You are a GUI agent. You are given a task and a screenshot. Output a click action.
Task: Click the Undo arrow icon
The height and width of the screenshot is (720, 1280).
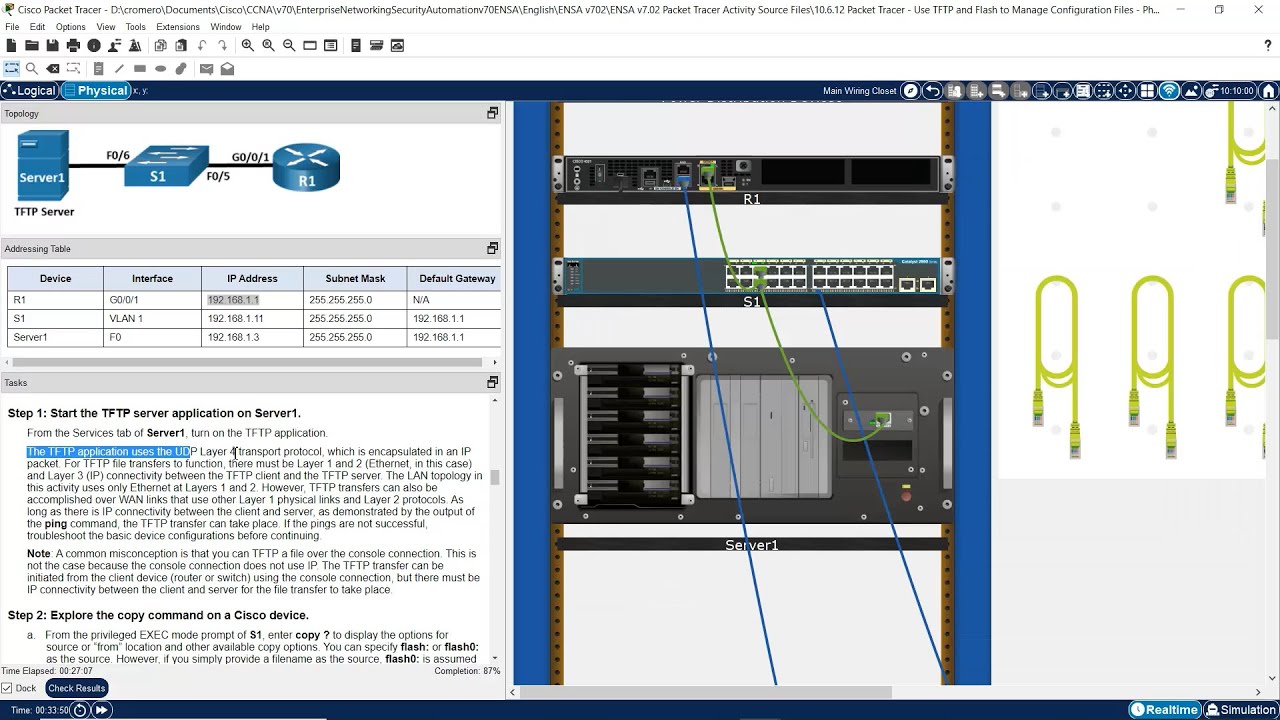(202, 46)
